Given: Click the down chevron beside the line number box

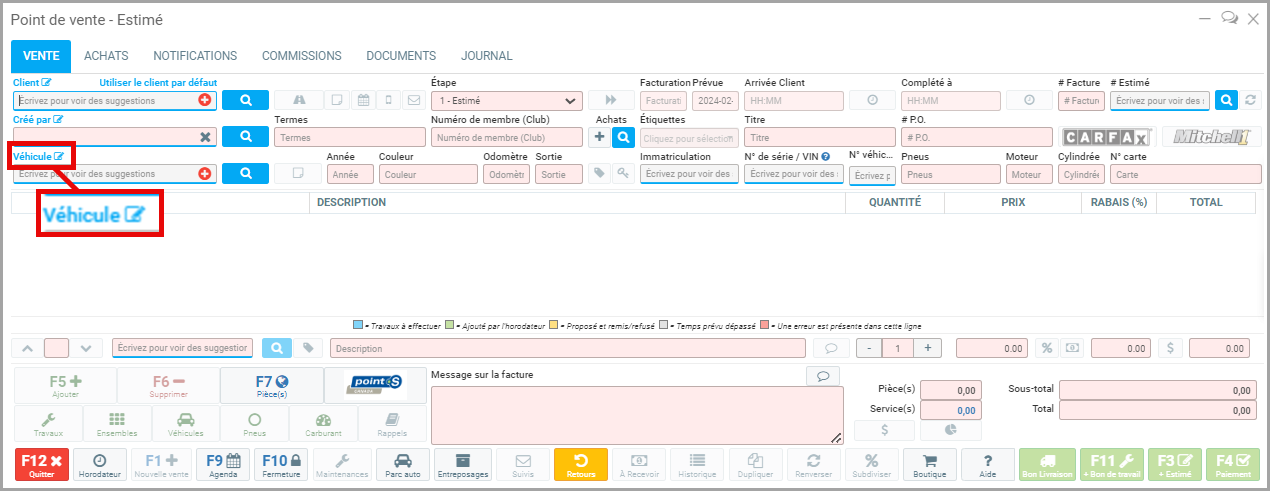Looking at the screenshot, I should click(86, 348).
